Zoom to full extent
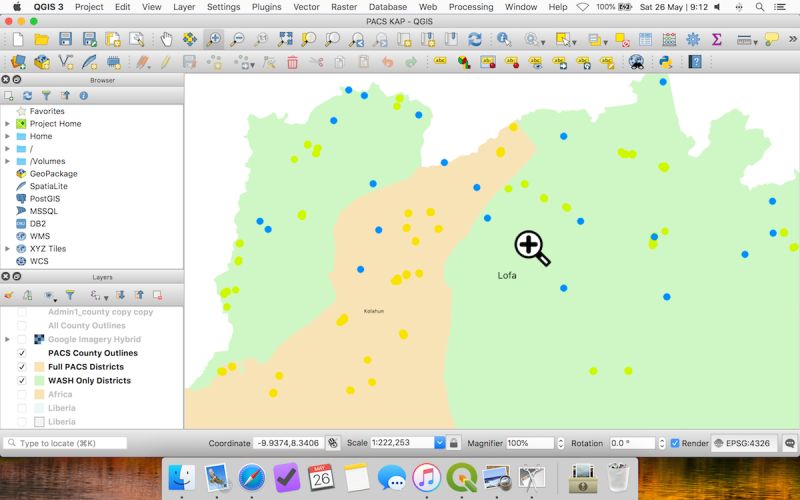 [x=285, y=39]
